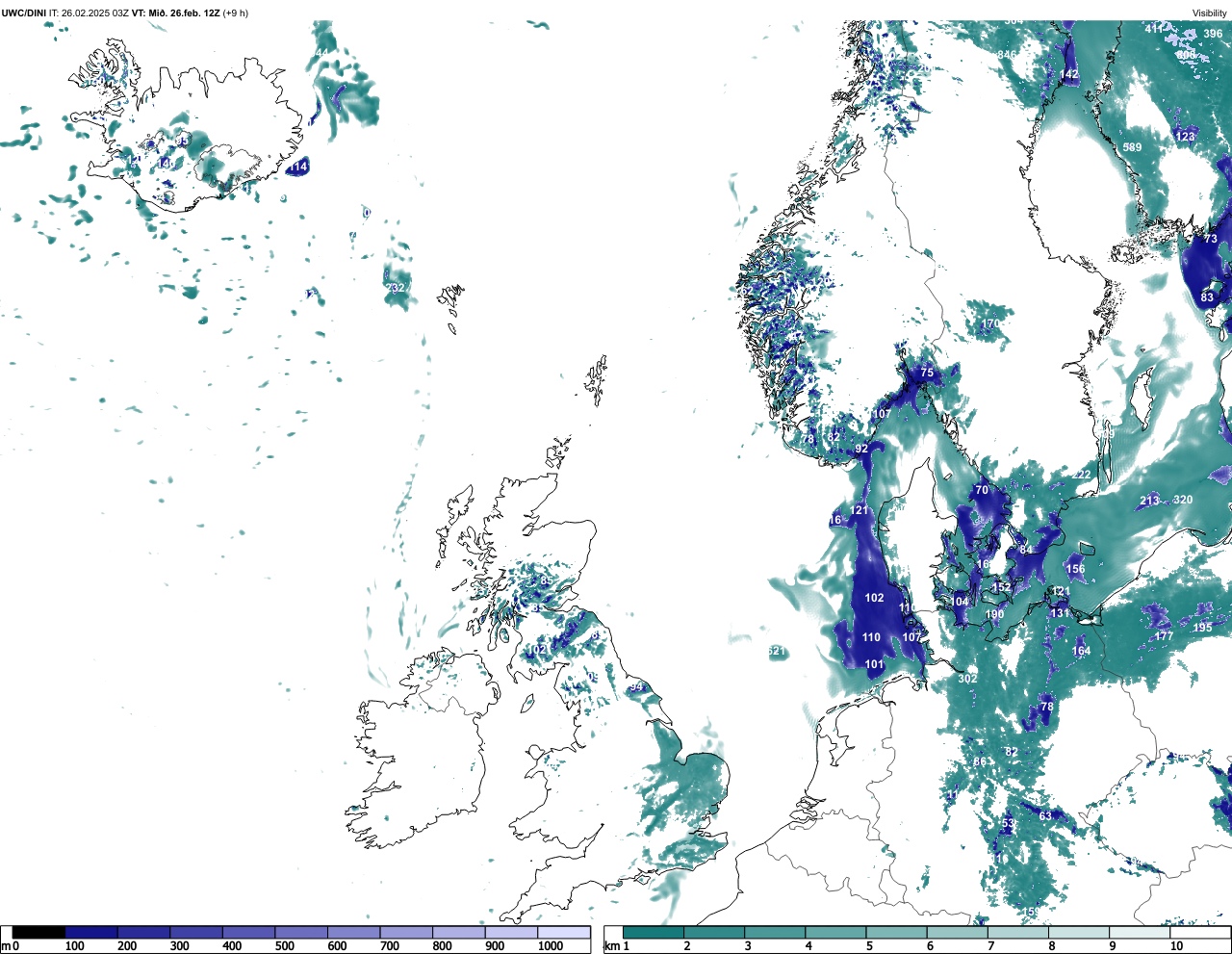Click the '142' value in northern Scandinavia

pos(1069,74)
